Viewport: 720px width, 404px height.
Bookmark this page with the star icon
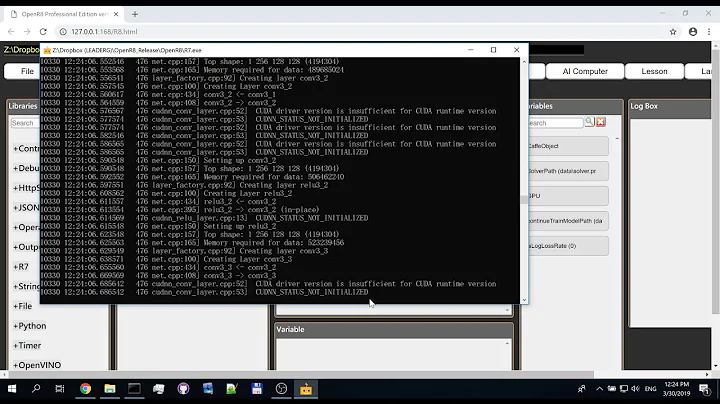pos(673,32)
